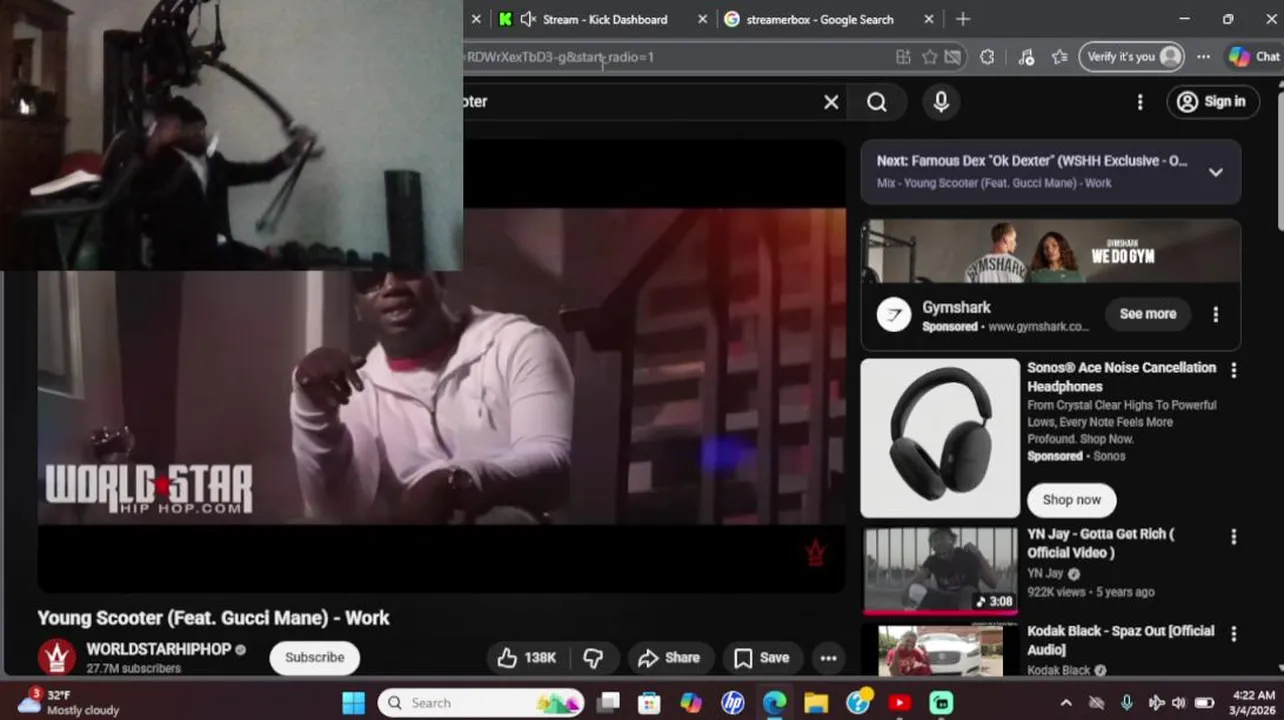
Task: Open more actions menu beside Save
Action: (x=828, y=657)
